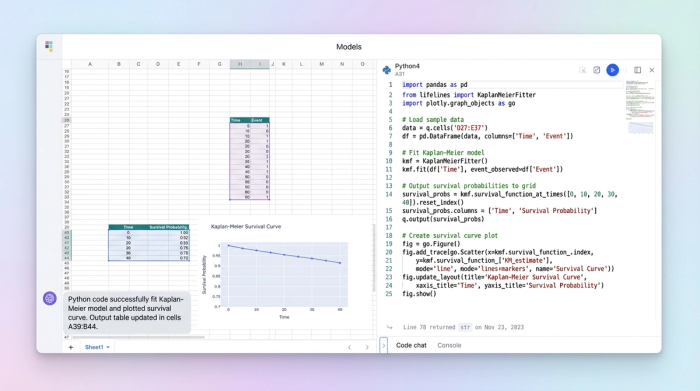700x391 pixels.
Task: Click the line with q.output(survival_probs)
Action: tap(443, 219)
